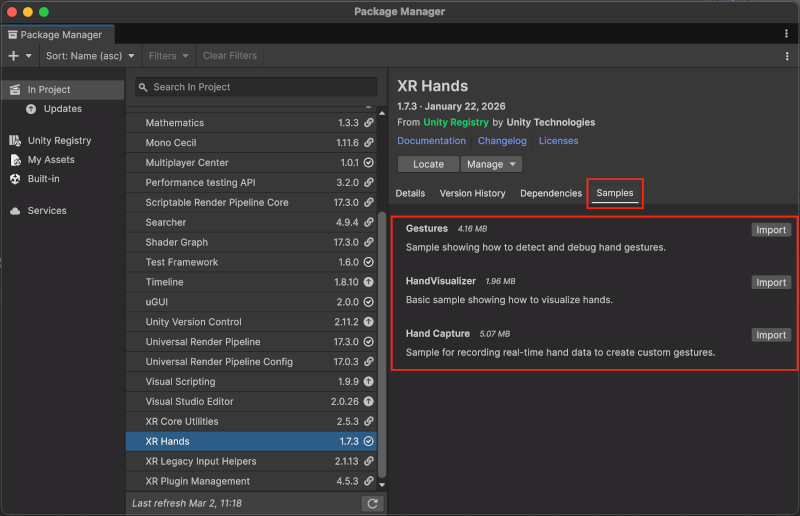Select Universal Render Pipeline in package list
The height and width of the screenshot is (516, 800).
pyautogui.click(x=202, y=342)
